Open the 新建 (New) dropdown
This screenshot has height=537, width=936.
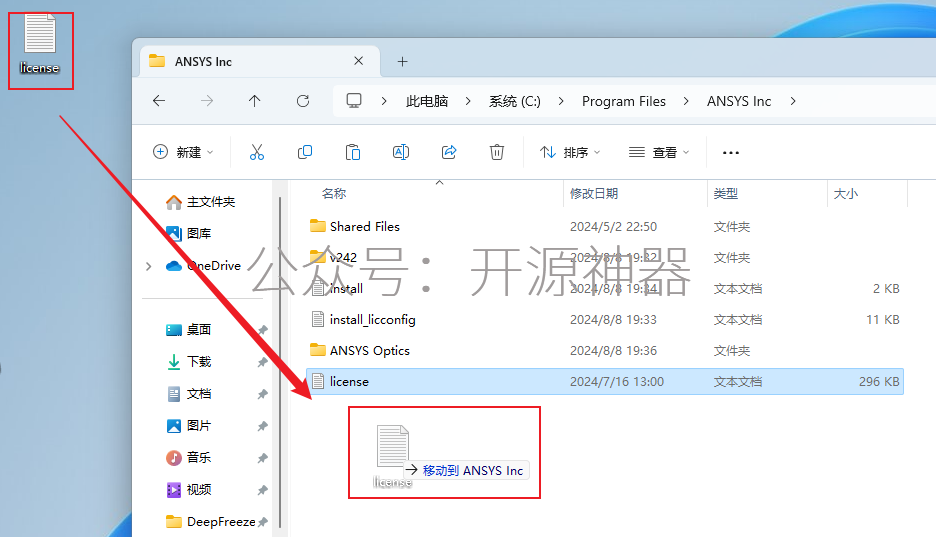(x=183, y=152)
